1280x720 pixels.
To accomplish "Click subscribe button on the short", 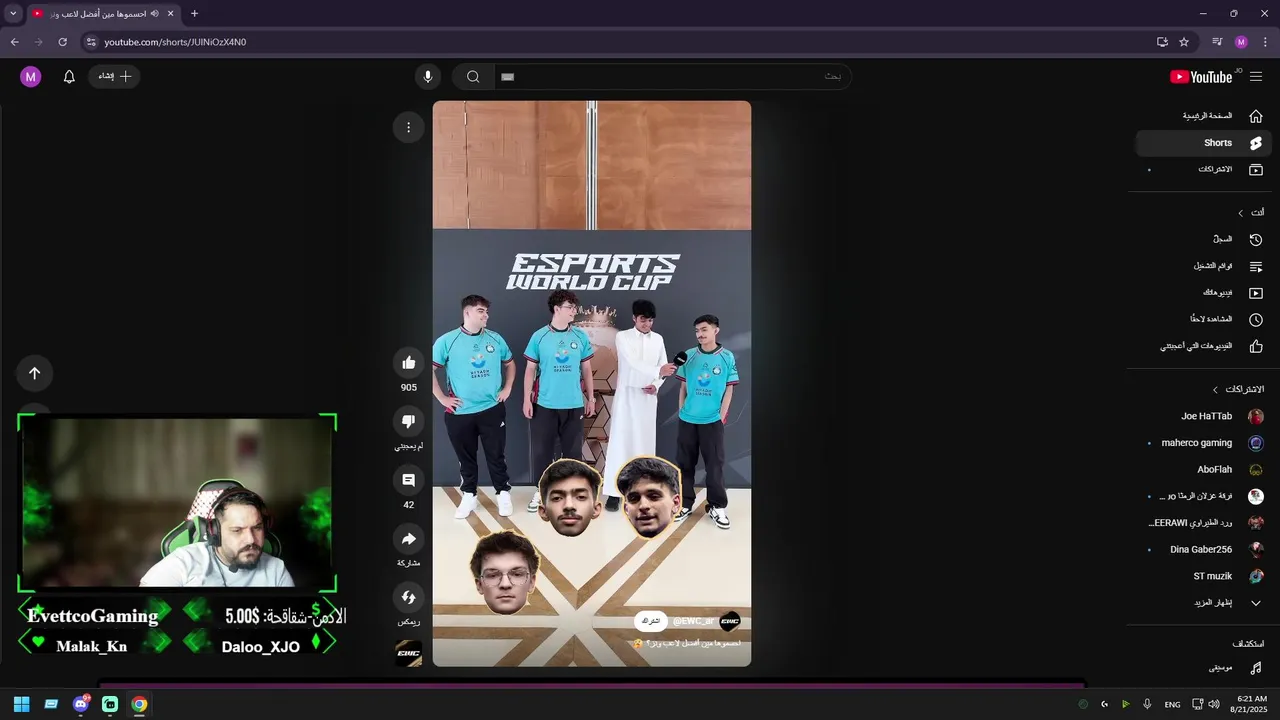I will point(651,621).
